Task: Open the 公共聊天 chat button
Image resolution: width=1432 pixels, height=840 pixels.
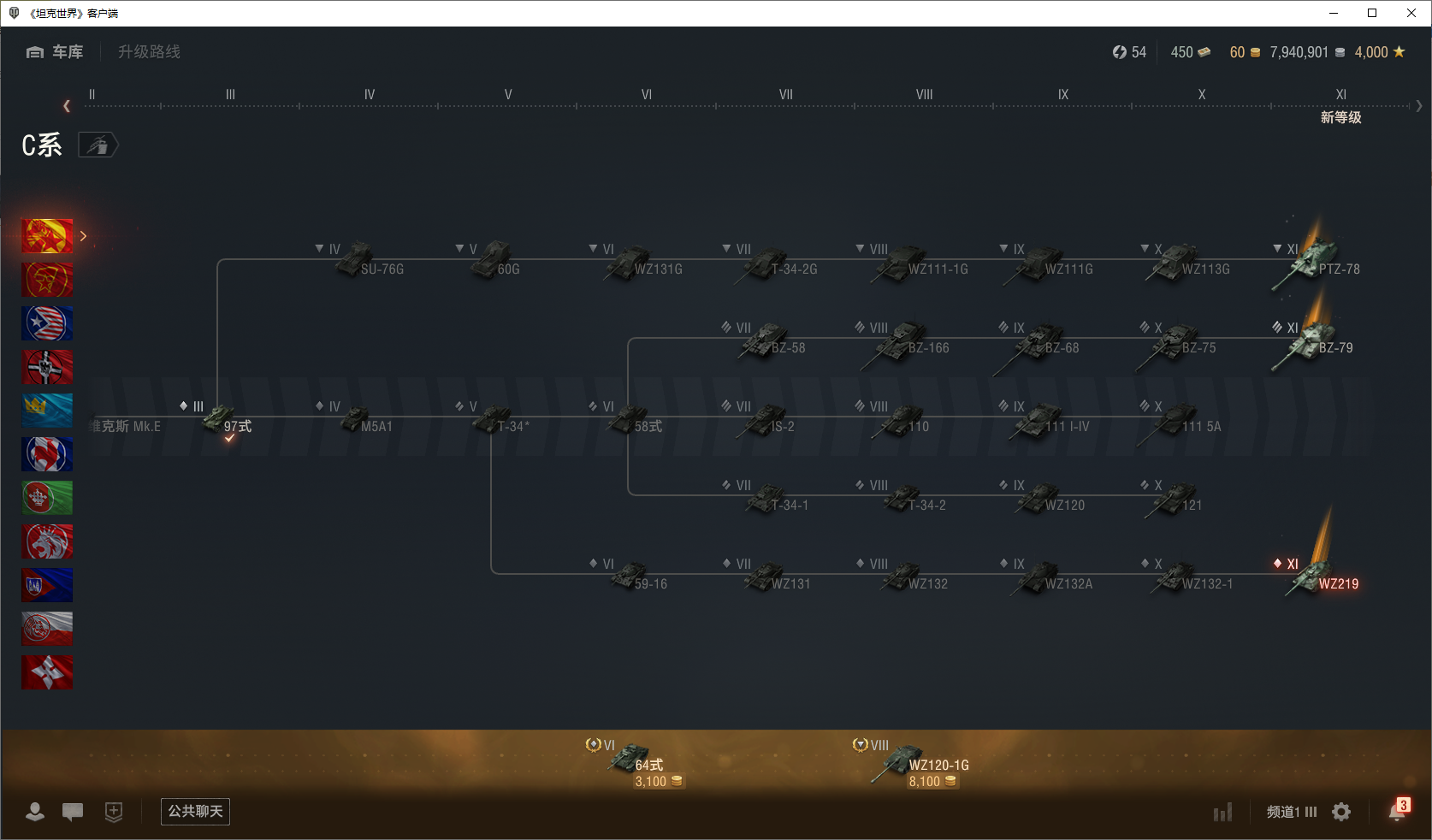Action: point(195,811)
